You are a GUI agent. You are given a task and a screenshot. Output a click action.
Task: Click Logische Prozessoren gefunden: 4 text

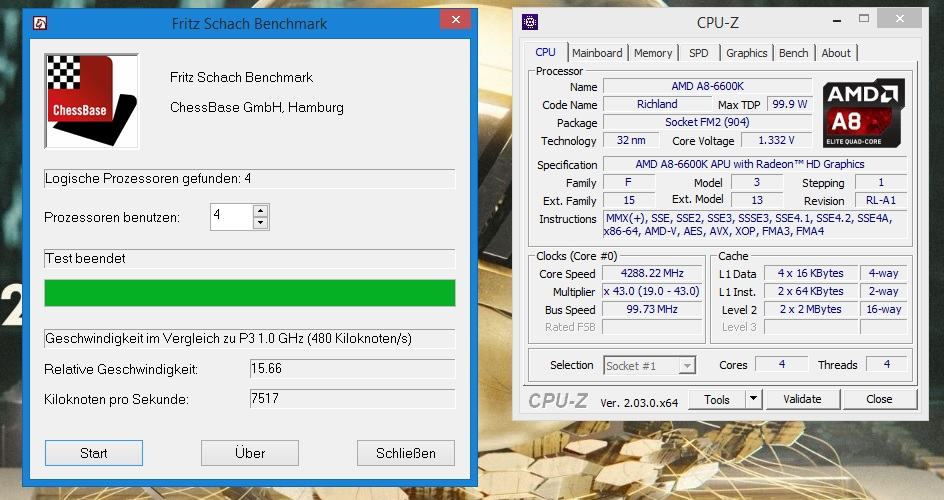point(148,179)
